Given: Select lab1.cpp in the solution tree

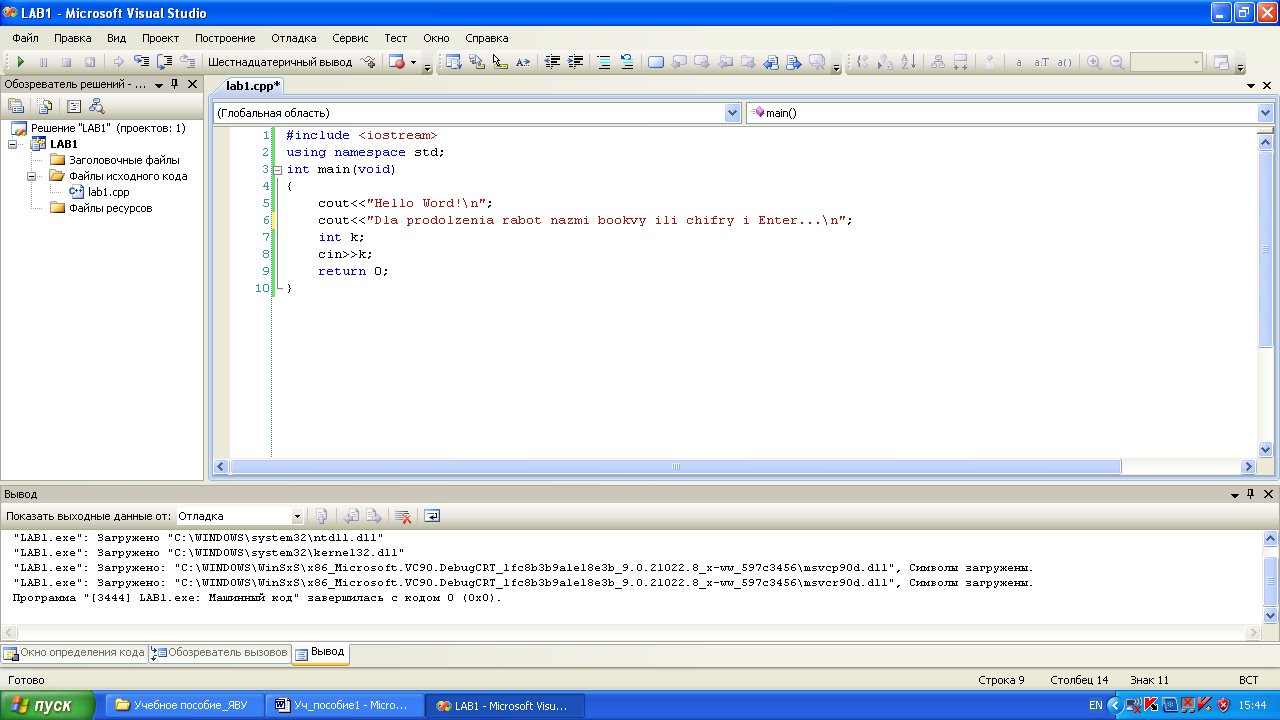Looking at the screenshot, I should point(108,192).
